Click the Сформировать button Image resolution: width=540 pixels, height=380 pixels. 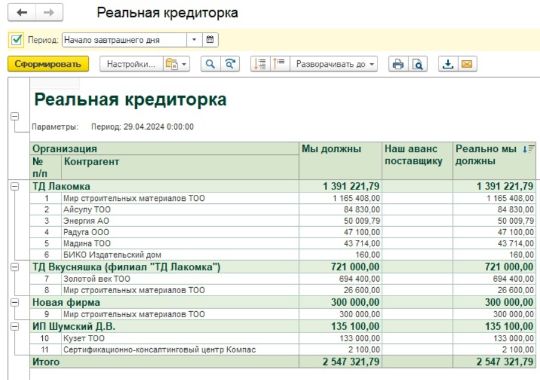(x=48, y=64)
